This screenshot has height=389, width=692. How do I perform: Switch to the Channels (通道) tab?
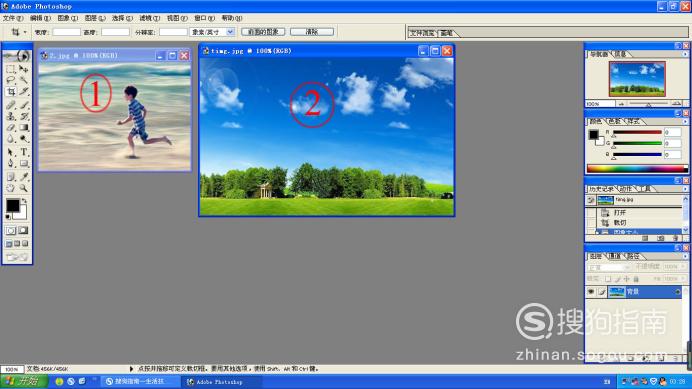pos(615,256)
